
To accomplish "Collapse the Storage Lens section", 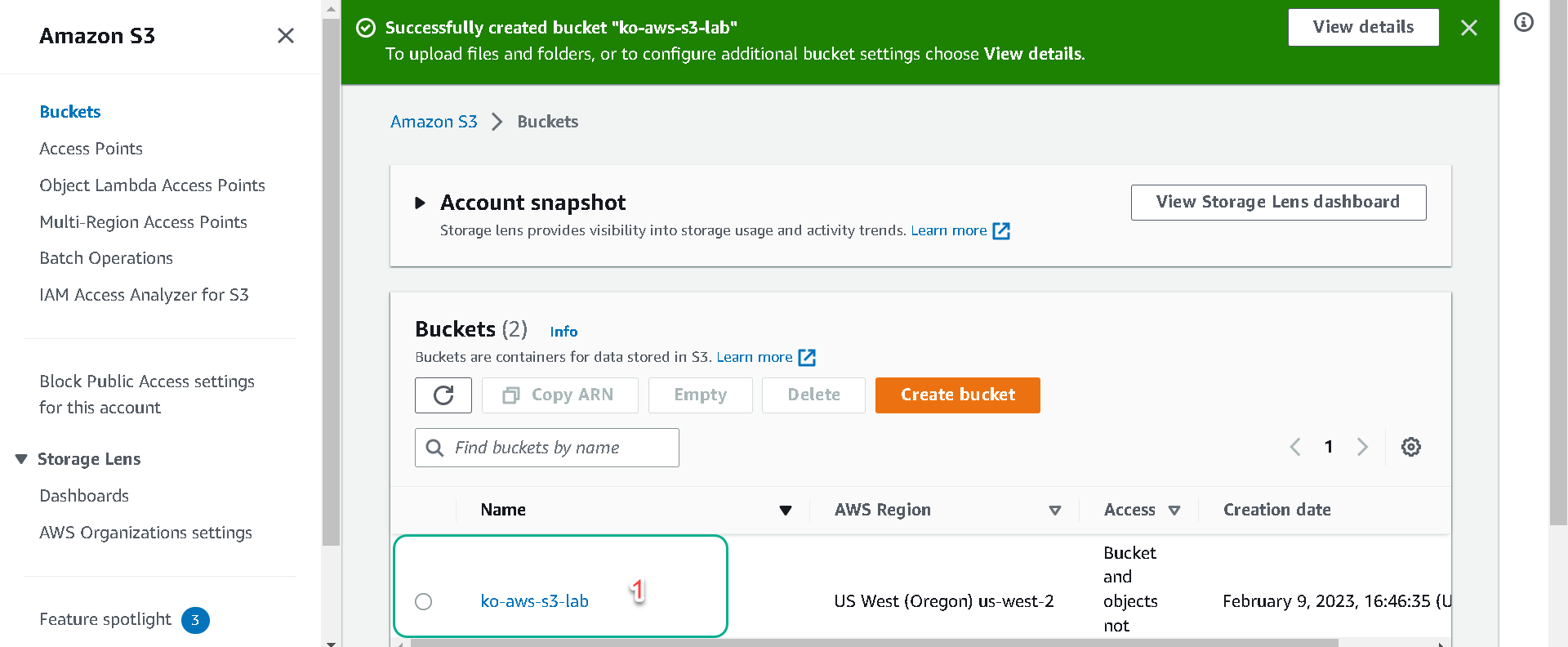I will pyautogui.click(x=21, y=459).
